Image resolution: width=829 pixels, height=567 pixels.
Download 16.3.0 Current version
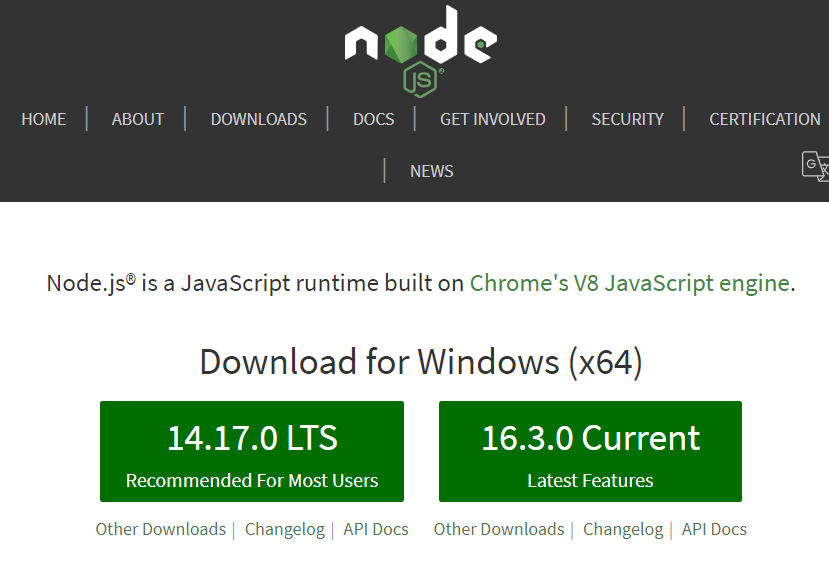click(x=590, y=451)
